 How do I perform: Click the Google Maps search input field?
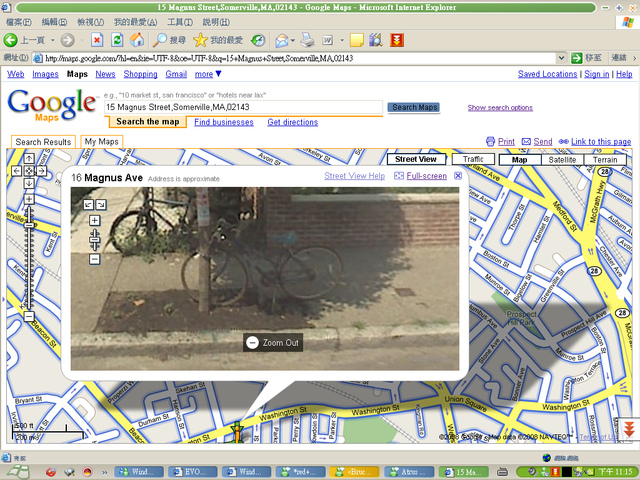(244, 107)
